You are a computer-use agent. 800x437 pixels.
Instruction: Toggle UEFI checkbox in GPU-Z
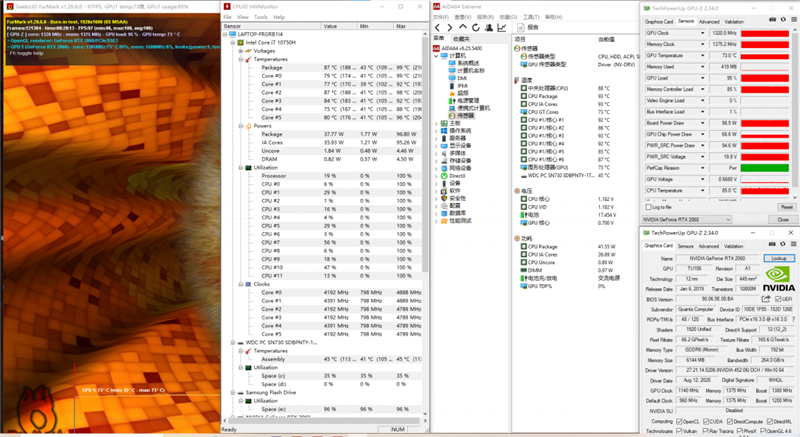[x=778, y=299]
